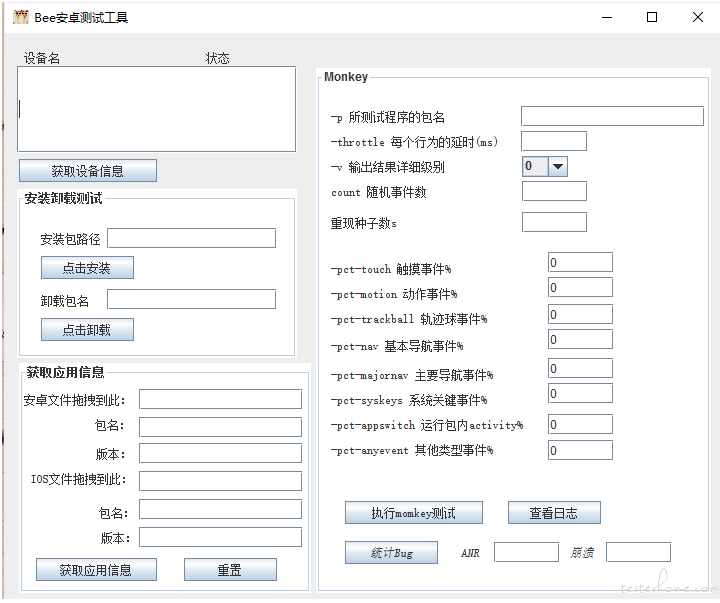Viewport: 720px width, 603px height.
Task: Click the 状态 column label
Action: tap(217, 58)
